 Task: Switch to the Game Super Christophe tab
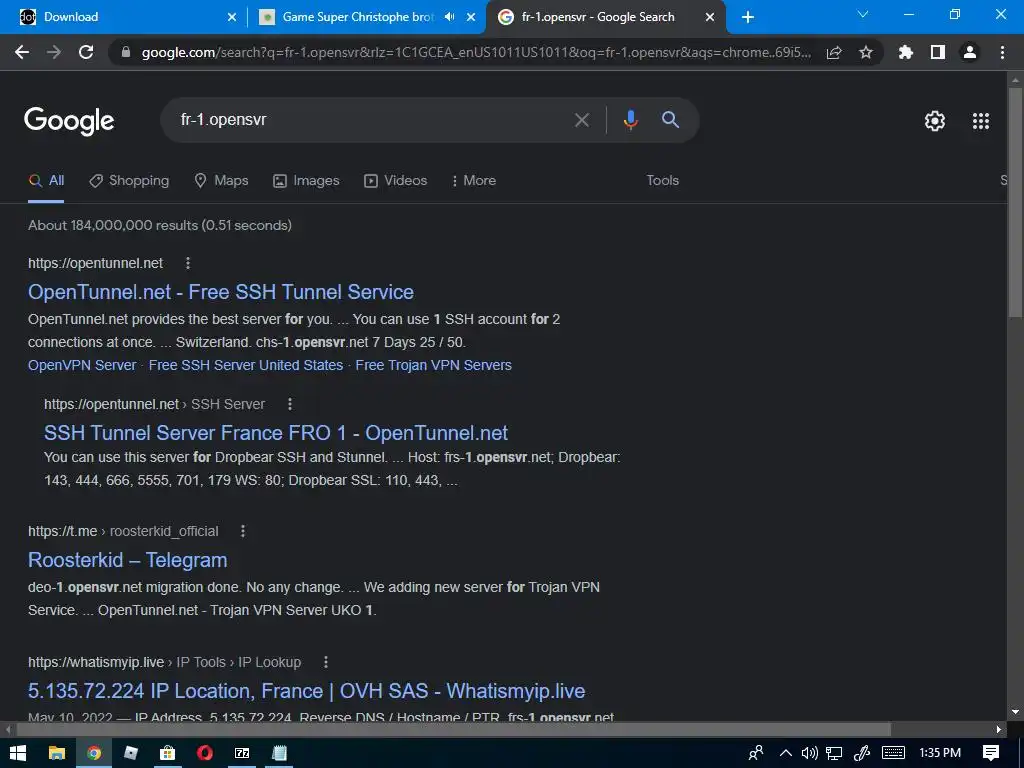tap(366, 17)
